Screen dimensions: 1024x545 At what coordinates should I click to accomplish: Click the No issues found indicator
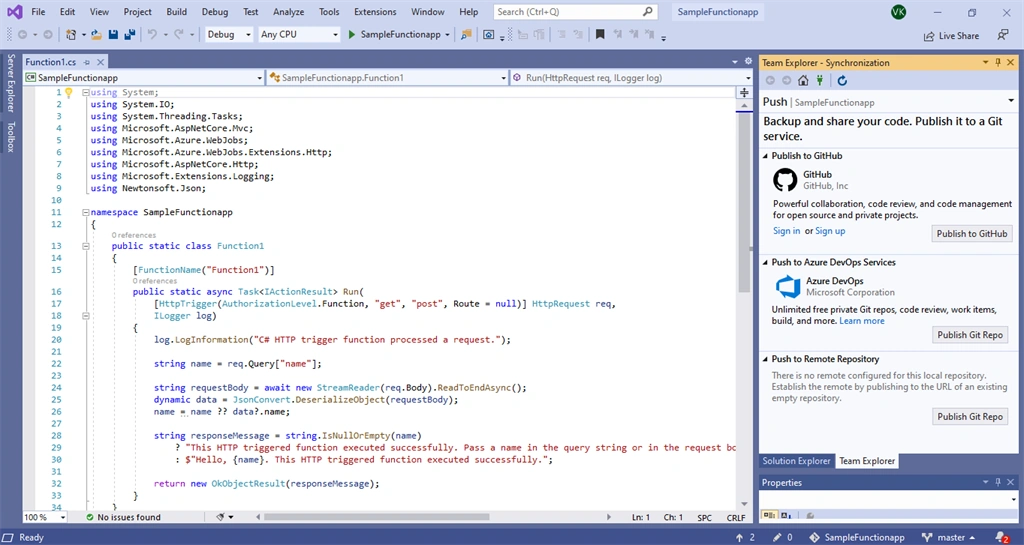(x=123, y=517)
